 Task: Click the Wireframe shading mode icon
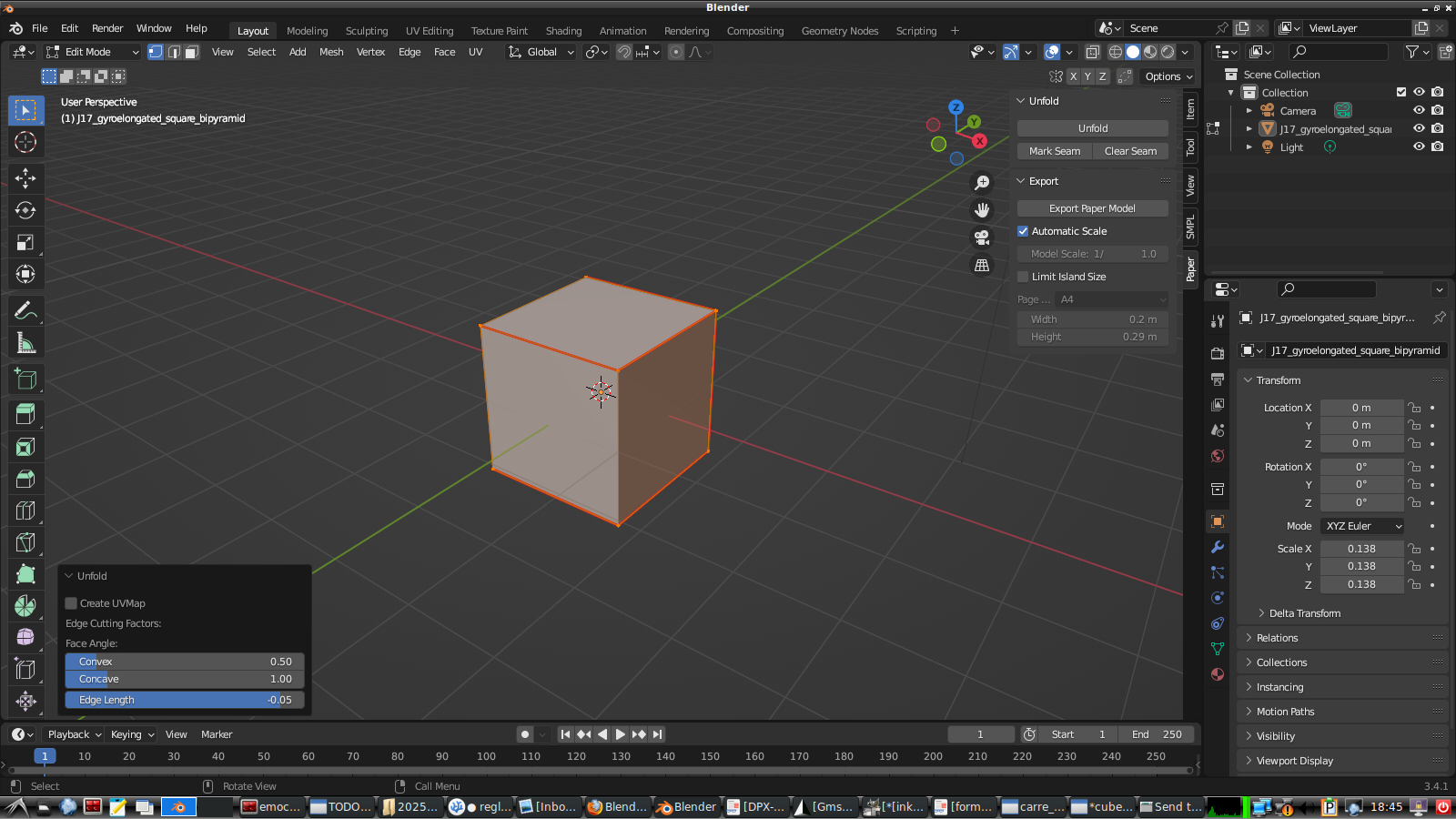click(1116, 52)
